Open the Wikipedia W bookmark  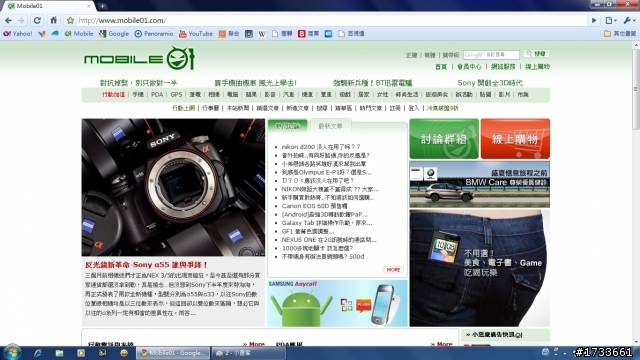(262, 34)
